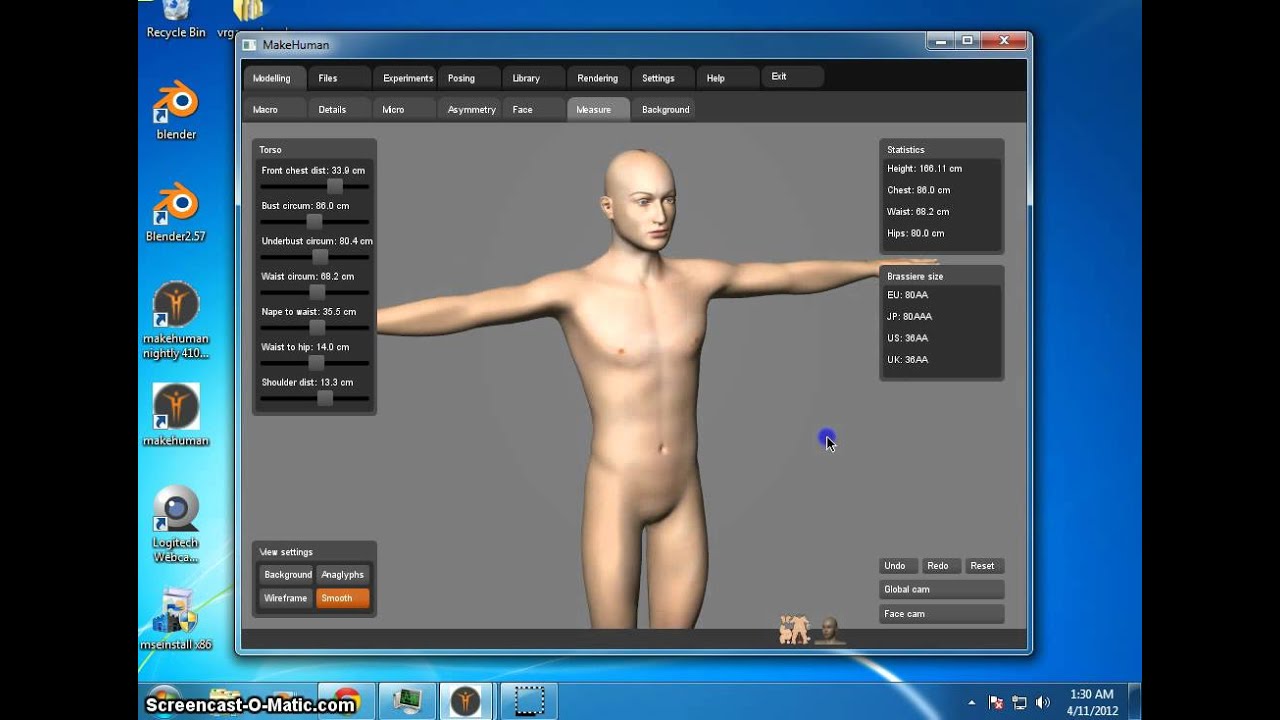The width and height of the screenshot is (1280, 720).
Task: Click the Bust circum slider
Action: pos(315,222)
